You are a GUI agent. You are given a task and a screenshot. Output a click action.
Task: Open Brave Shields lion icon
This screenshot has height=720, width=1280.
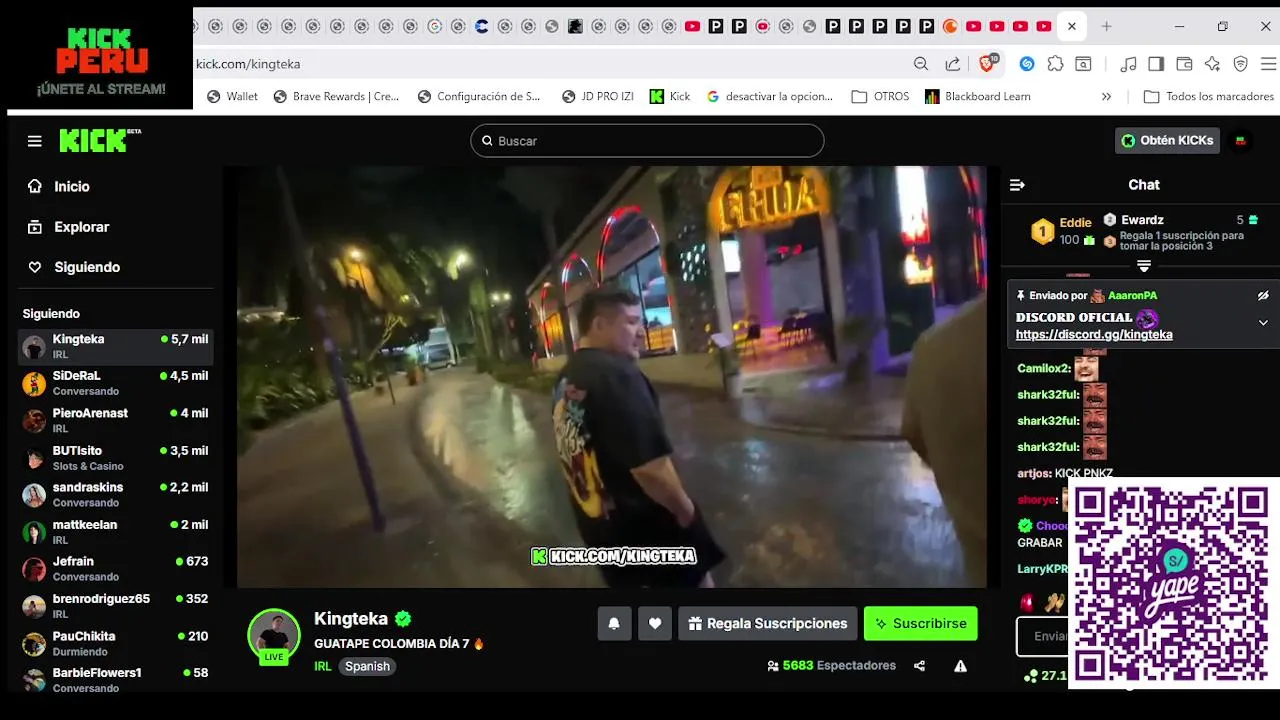(988, 63)
